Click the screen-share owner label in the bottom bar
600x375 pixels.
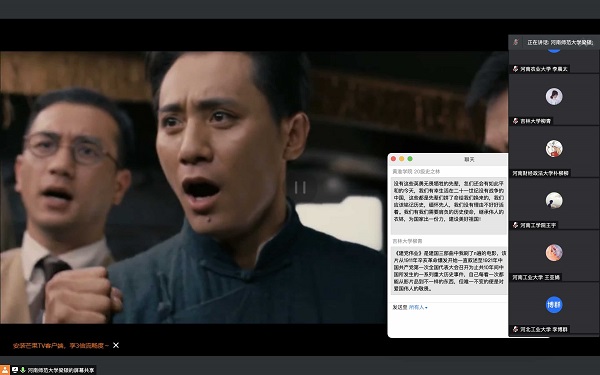click(x=61, y=370)
